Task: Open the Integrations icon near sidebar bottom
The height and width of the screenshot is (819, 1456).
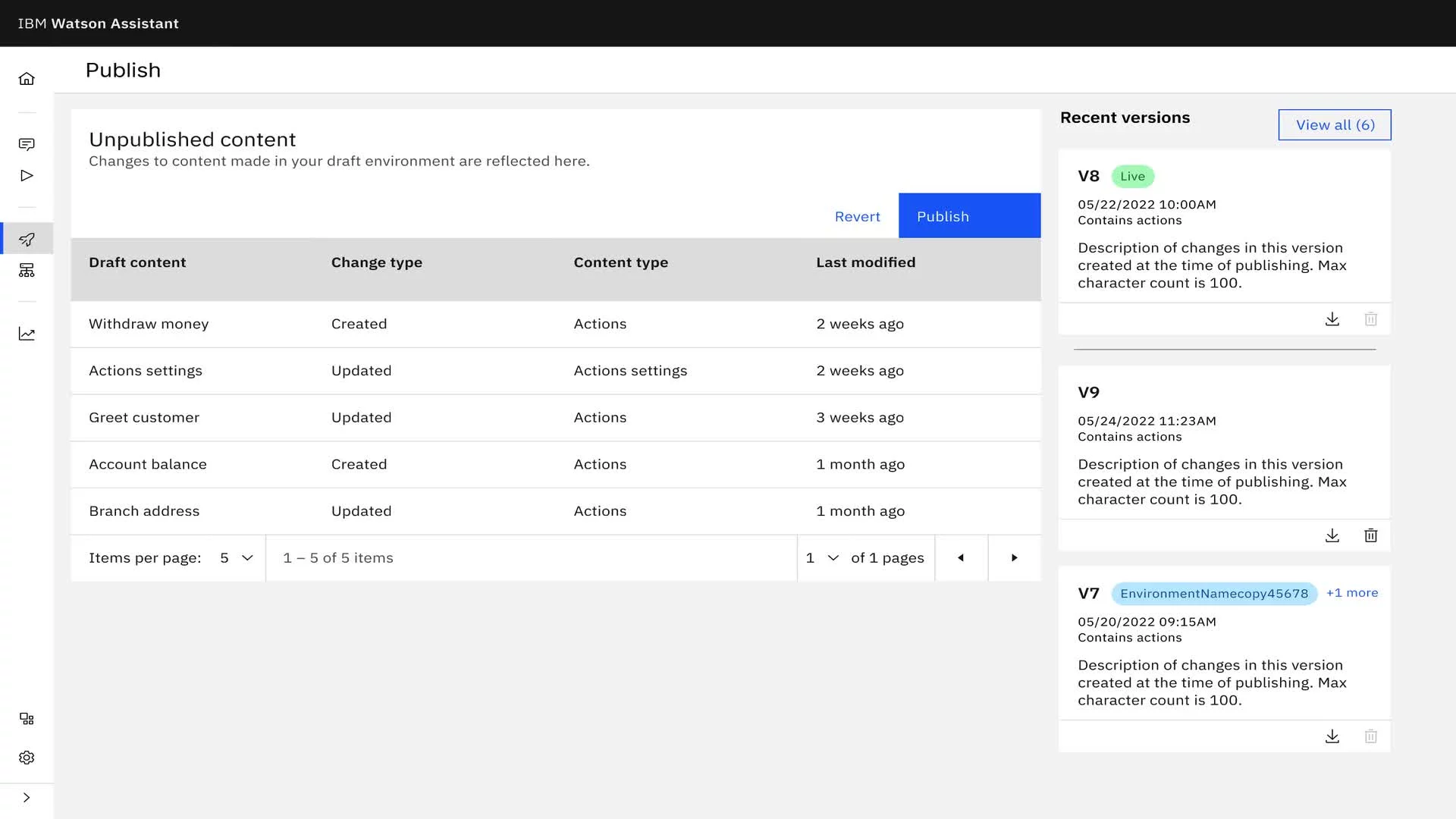Action: point(27,719)
